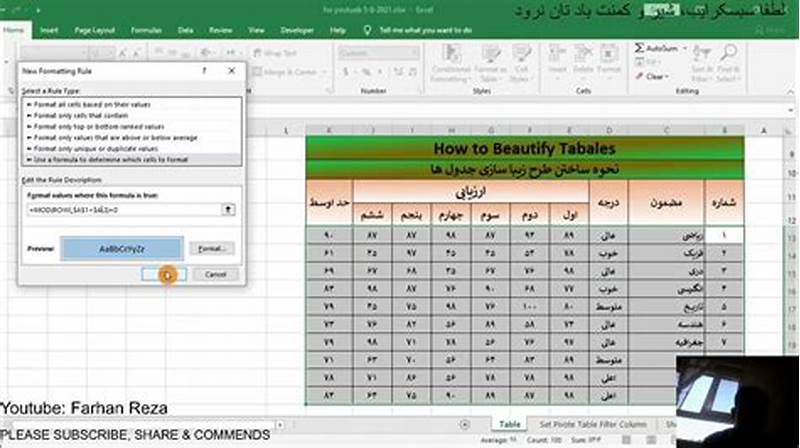Confirm the rule with the OK button

[x=164, y=275]
